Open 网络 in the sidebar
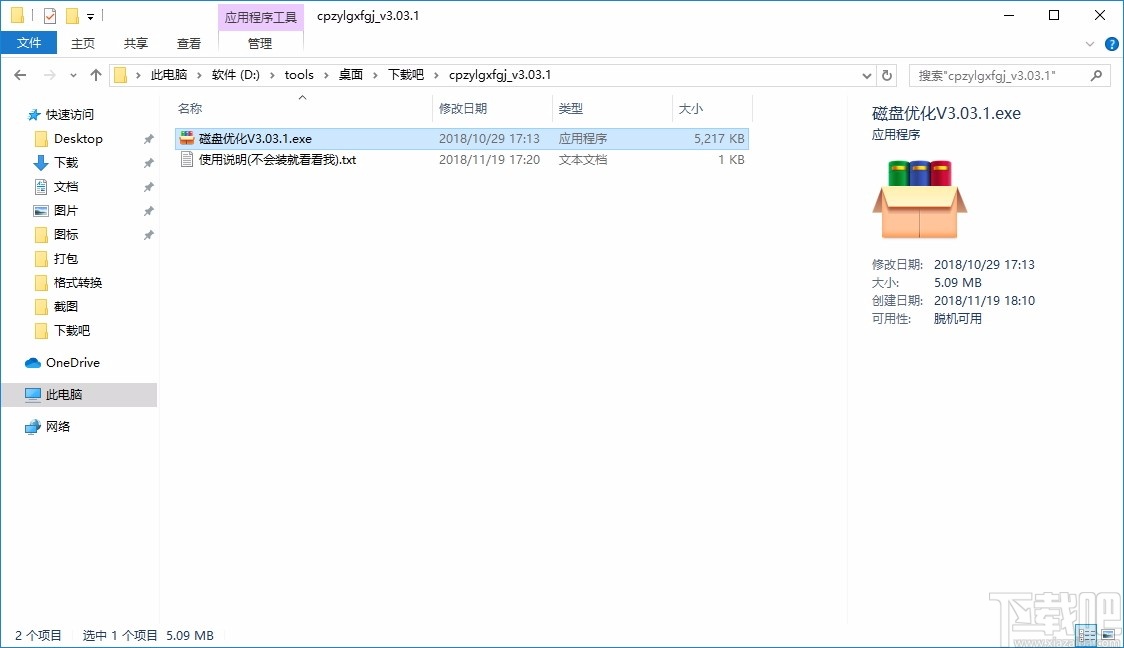The image size is (1124, 648). click(58, 426)
